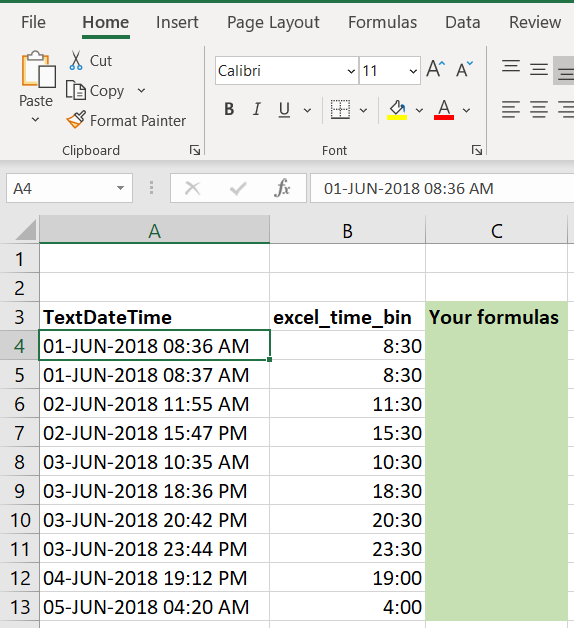The height and width of the screenshot is (628, 574).
Task: Click the Paste clipboard icon
Action: pyautogui.click(x=38, y=69)
